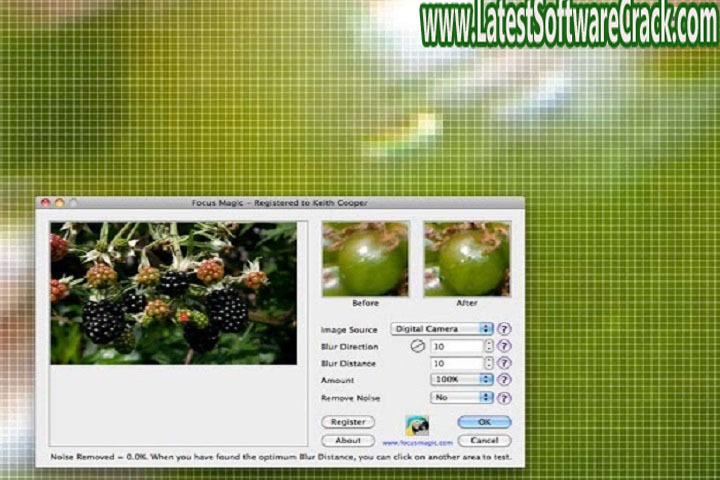Open the Remove Noise dropdown
Screen dimensions: 720x480
click(461, 397)
